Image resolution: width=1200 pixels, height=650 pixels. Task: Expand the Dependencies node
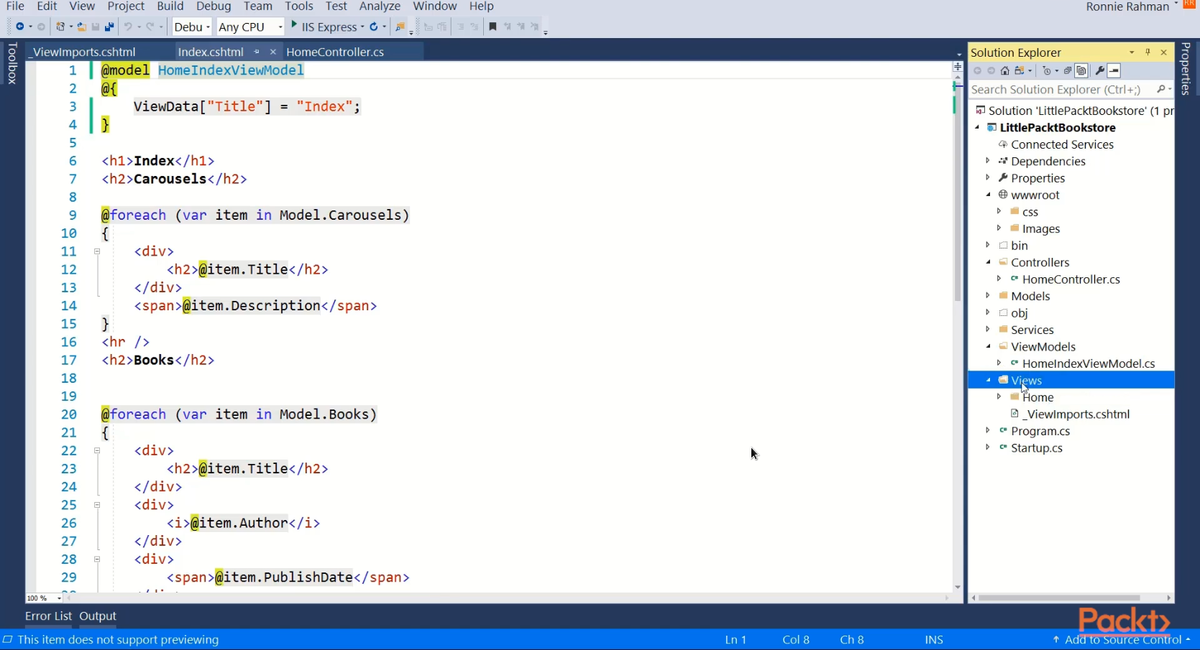tap(988, 161)
